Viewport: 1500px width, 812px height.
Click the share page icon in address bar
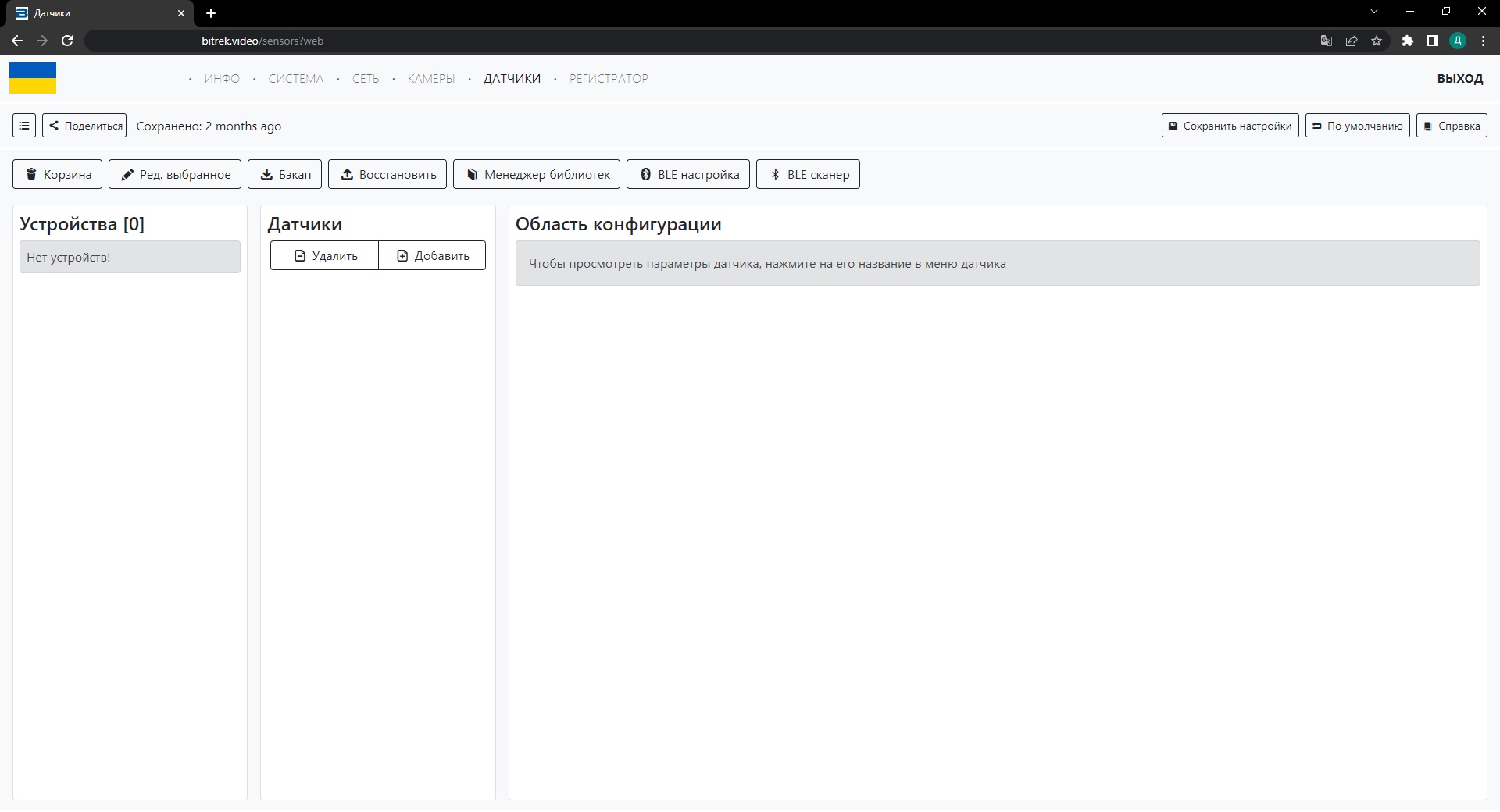click(x=1351, y=41)
